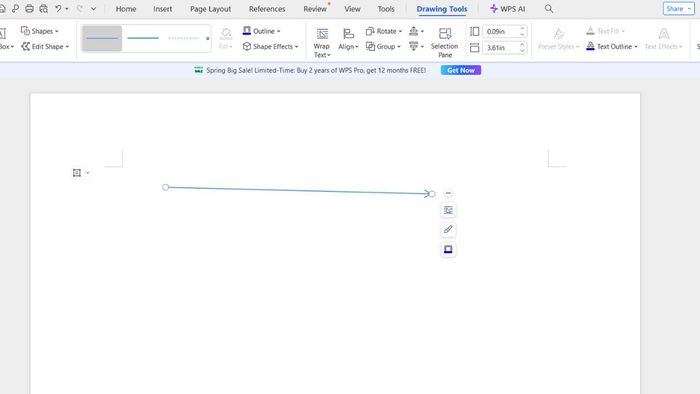
Task: Open the Tools tab
Action: (x=386, y=9)
